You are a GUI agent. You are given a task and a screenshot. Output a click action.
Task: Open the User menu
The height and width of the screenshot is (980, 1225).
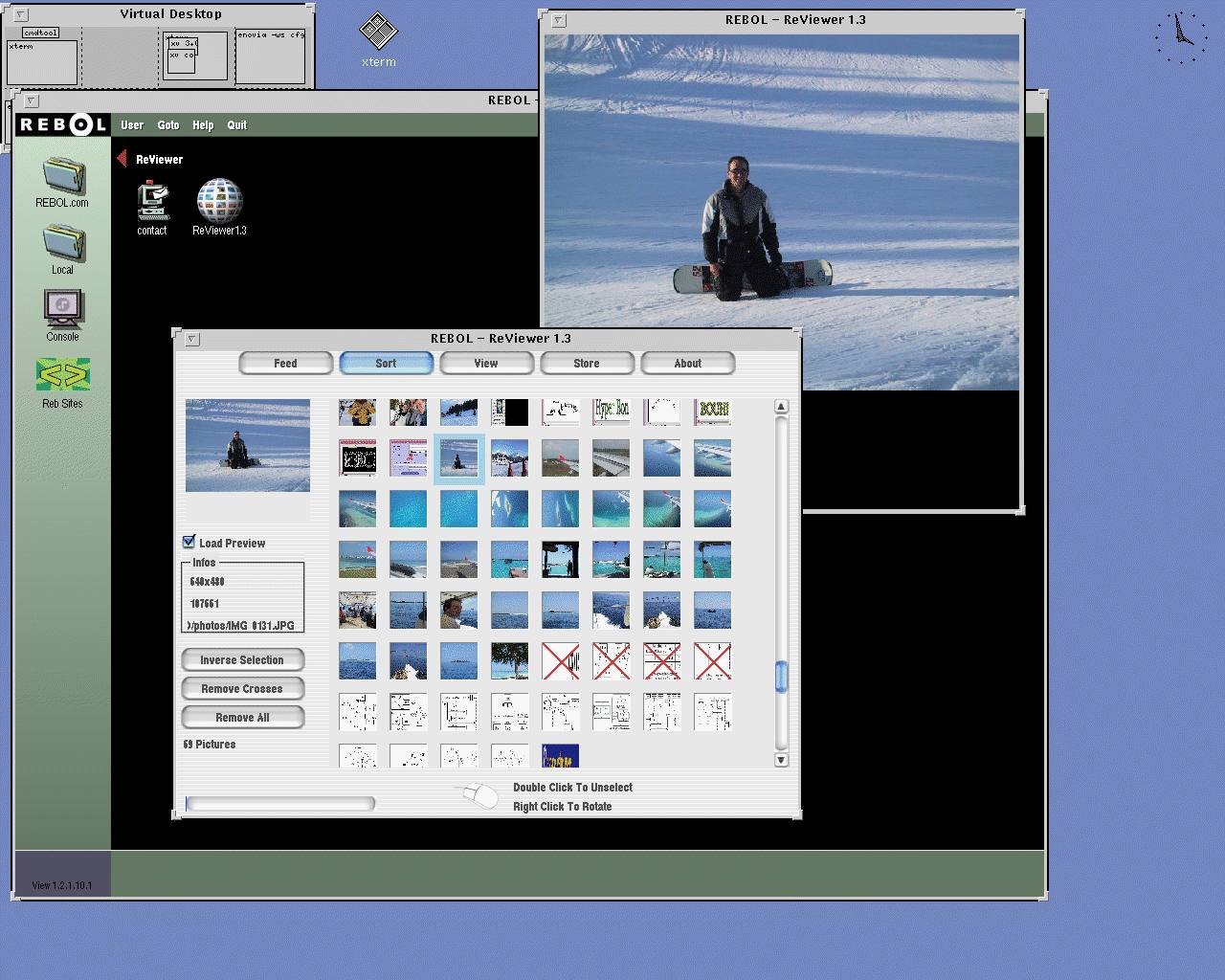coord(132,125)
